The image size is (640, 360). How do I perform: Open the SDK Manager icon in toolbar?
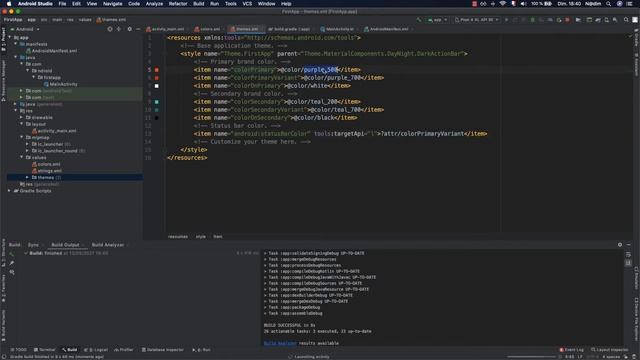[x=615, y=20]
